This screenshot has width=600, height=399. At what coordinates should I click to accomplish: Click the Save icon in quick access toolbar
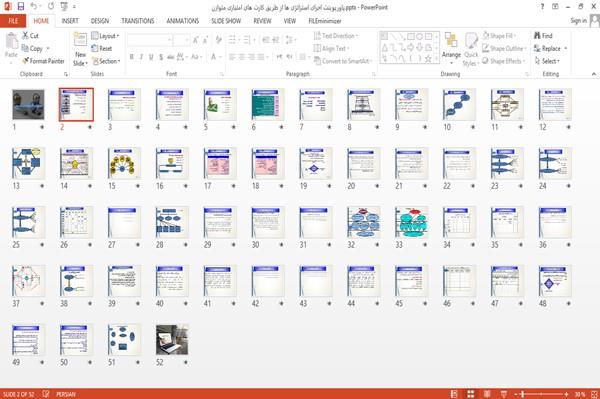(21, 7)
